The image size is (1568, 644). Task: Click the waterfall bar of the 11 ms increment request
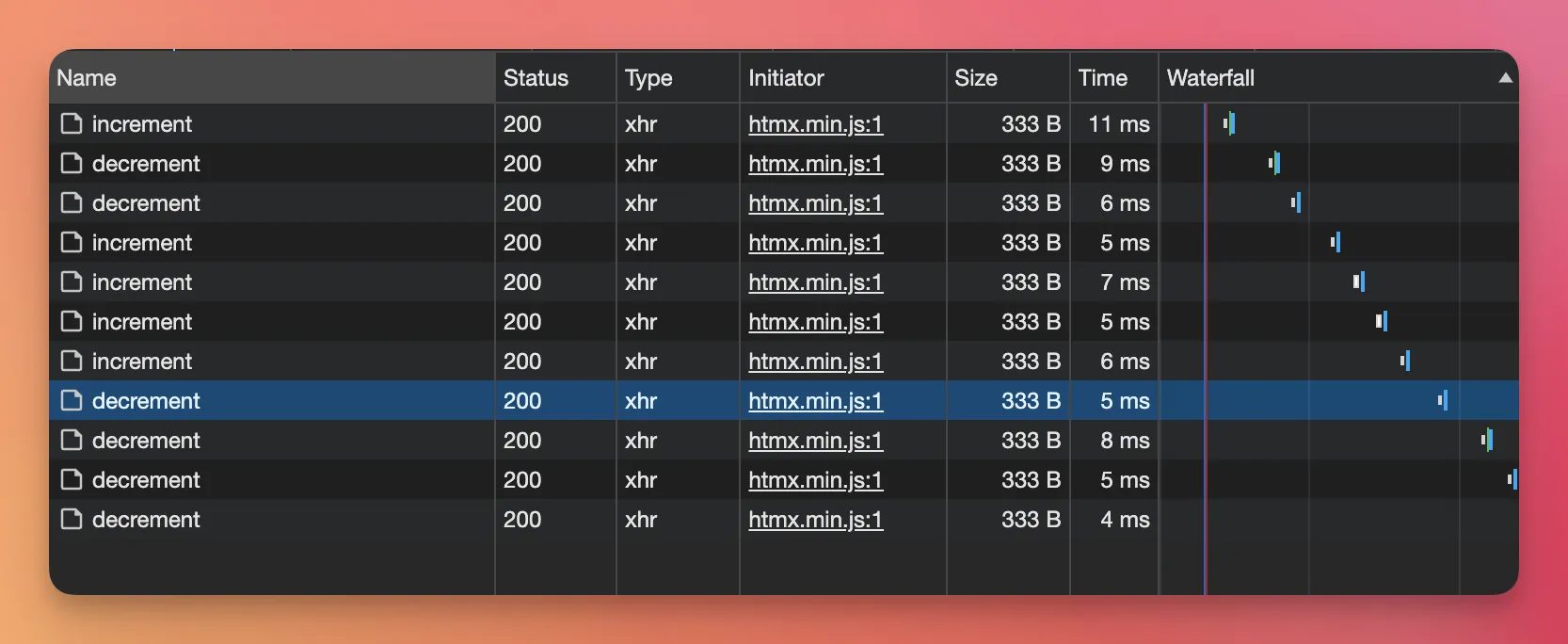(x=1229, y=123)
